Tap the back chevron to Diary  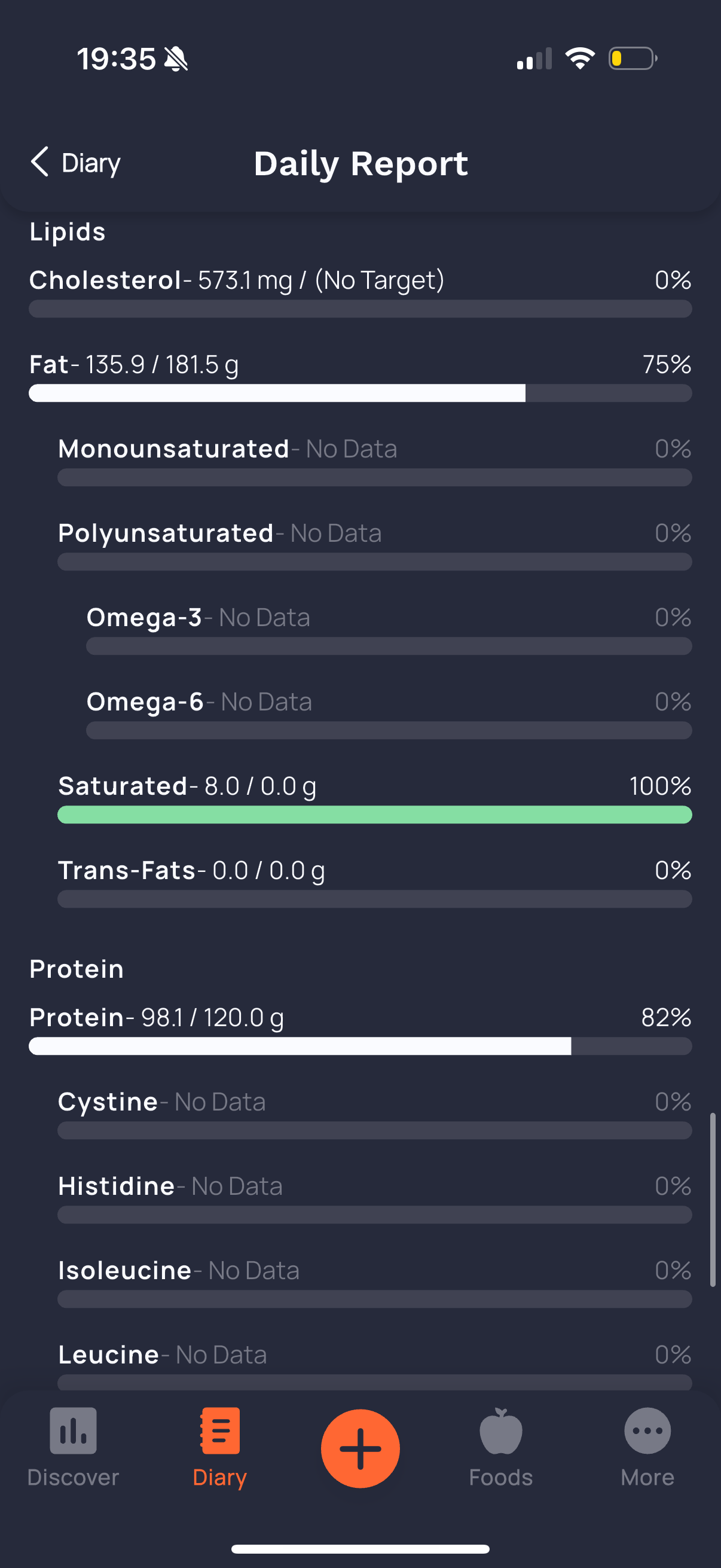pos(39,162)
